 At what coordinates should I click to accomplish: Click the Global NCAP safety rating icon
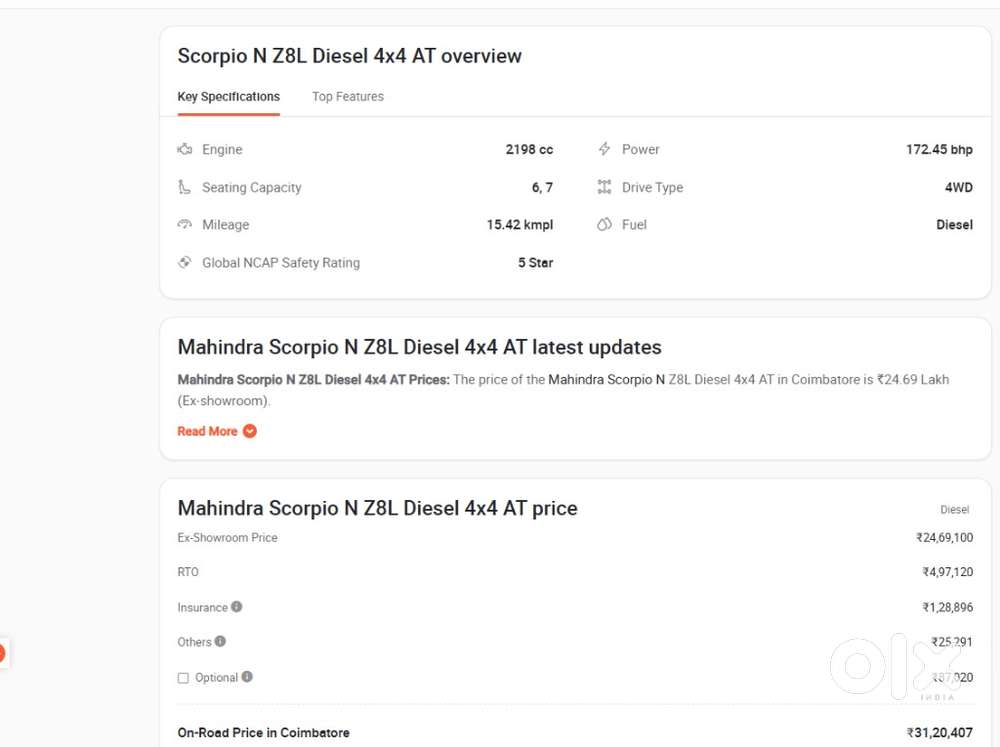(x=185, y=263)
